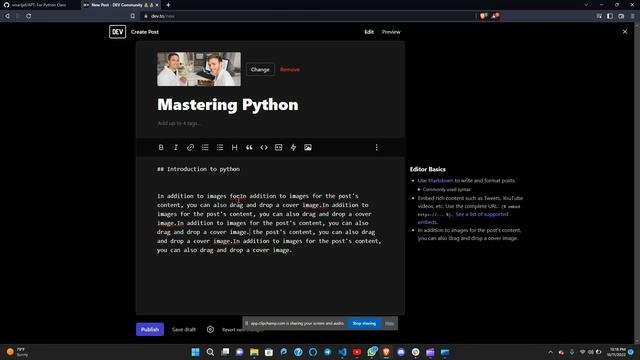640x360 pixels.
Task: Open the Markdown link in Editor Basics
Action: click(440, 180)
